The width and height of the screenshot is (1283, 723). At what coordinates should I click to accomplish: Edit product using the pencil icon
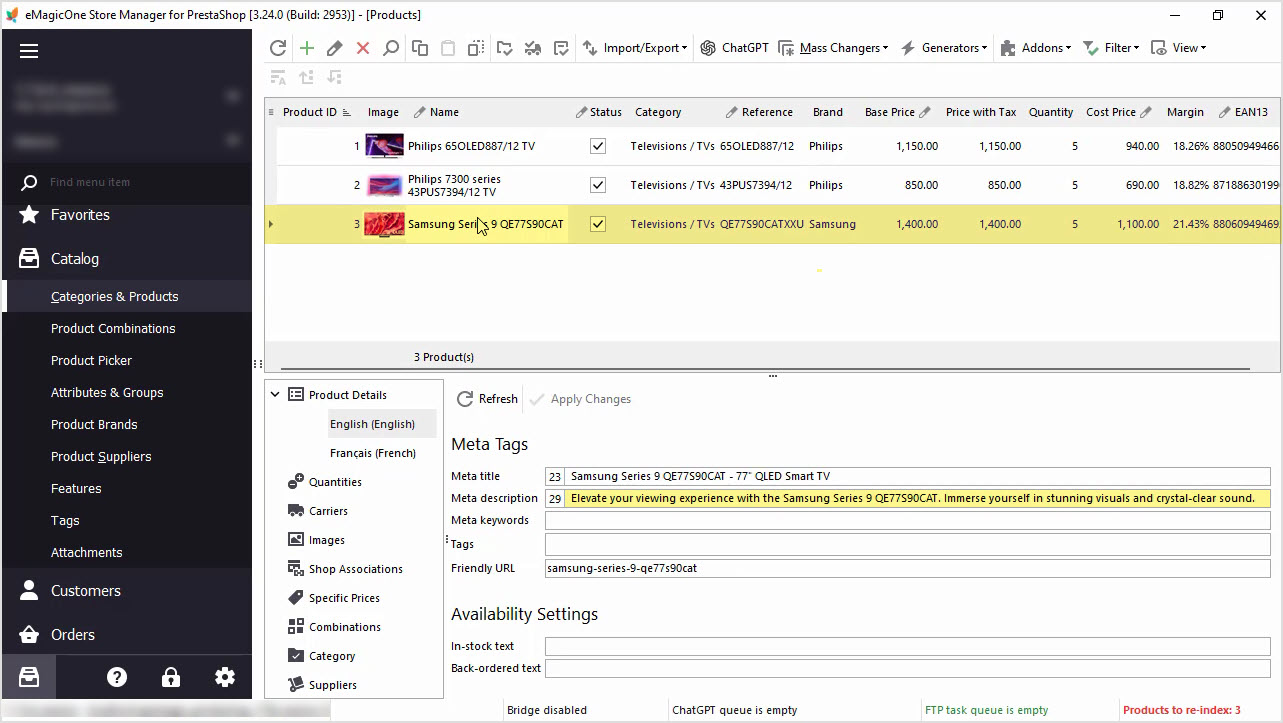[335, 48]
